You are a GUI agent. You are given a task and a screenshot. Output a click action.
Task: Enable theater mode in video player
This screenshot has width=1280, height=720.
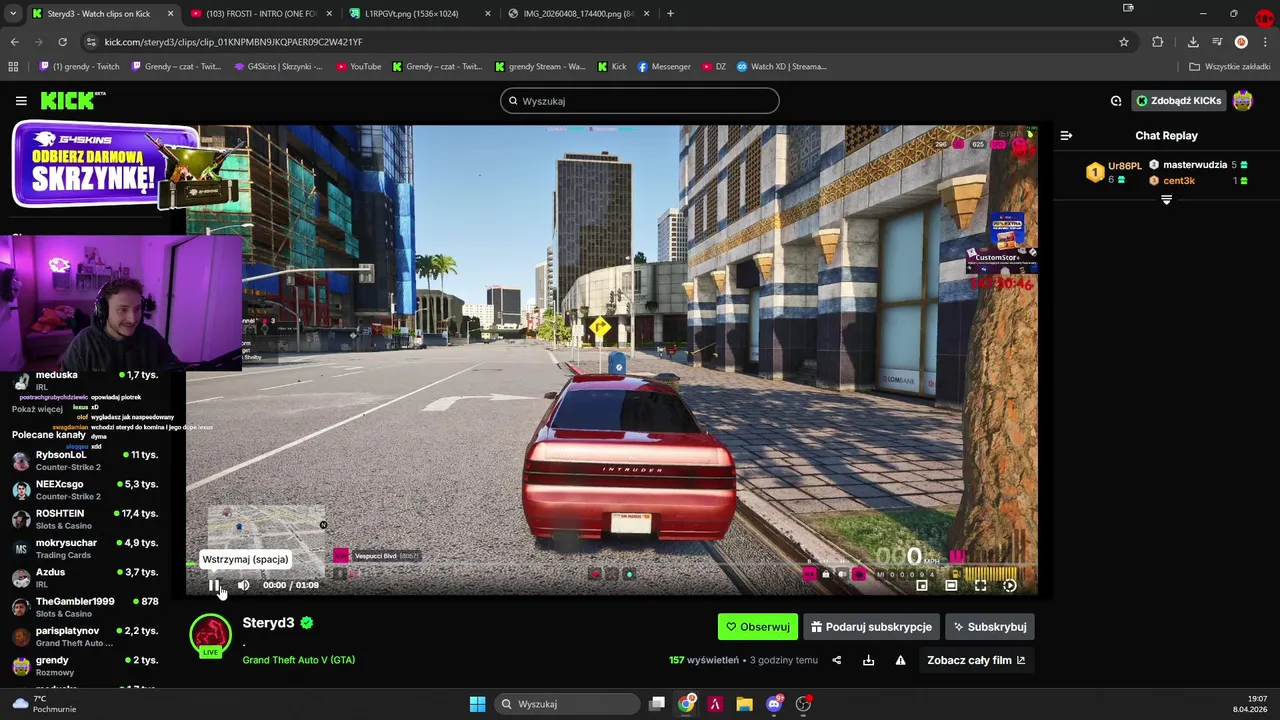tap(951, 585)
